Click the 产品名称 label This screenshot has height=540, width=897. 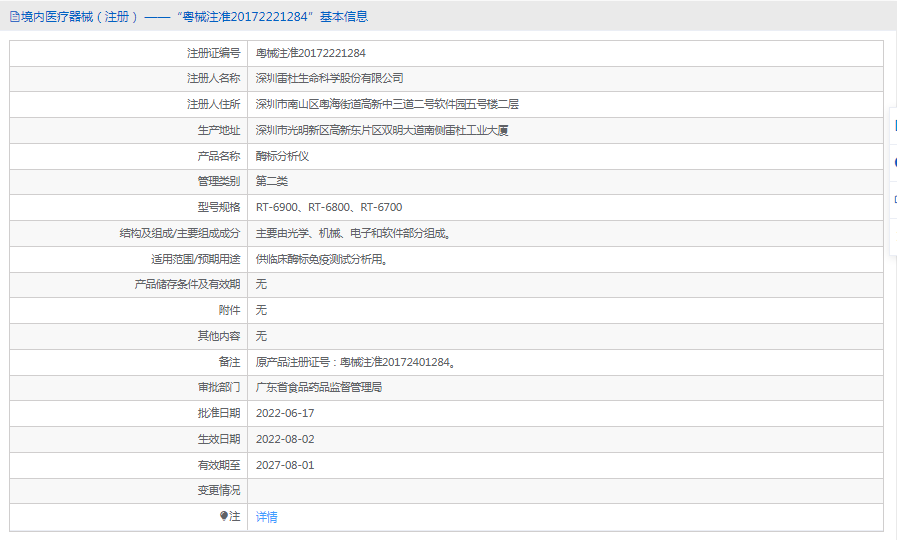pyautogui.click(x=219, y=156)
